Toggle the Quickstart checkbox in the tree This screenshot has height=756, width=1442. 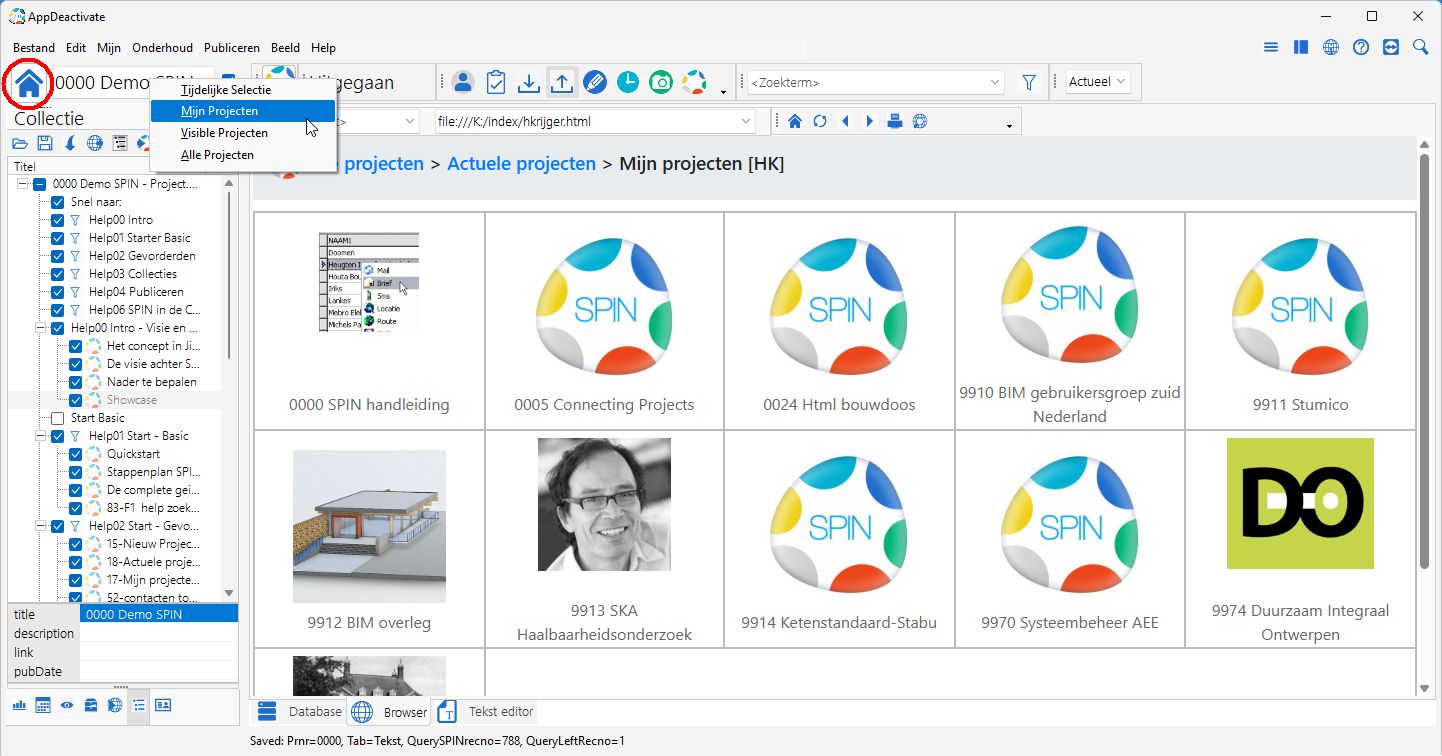pyautogui.click(x=75, y=454)
